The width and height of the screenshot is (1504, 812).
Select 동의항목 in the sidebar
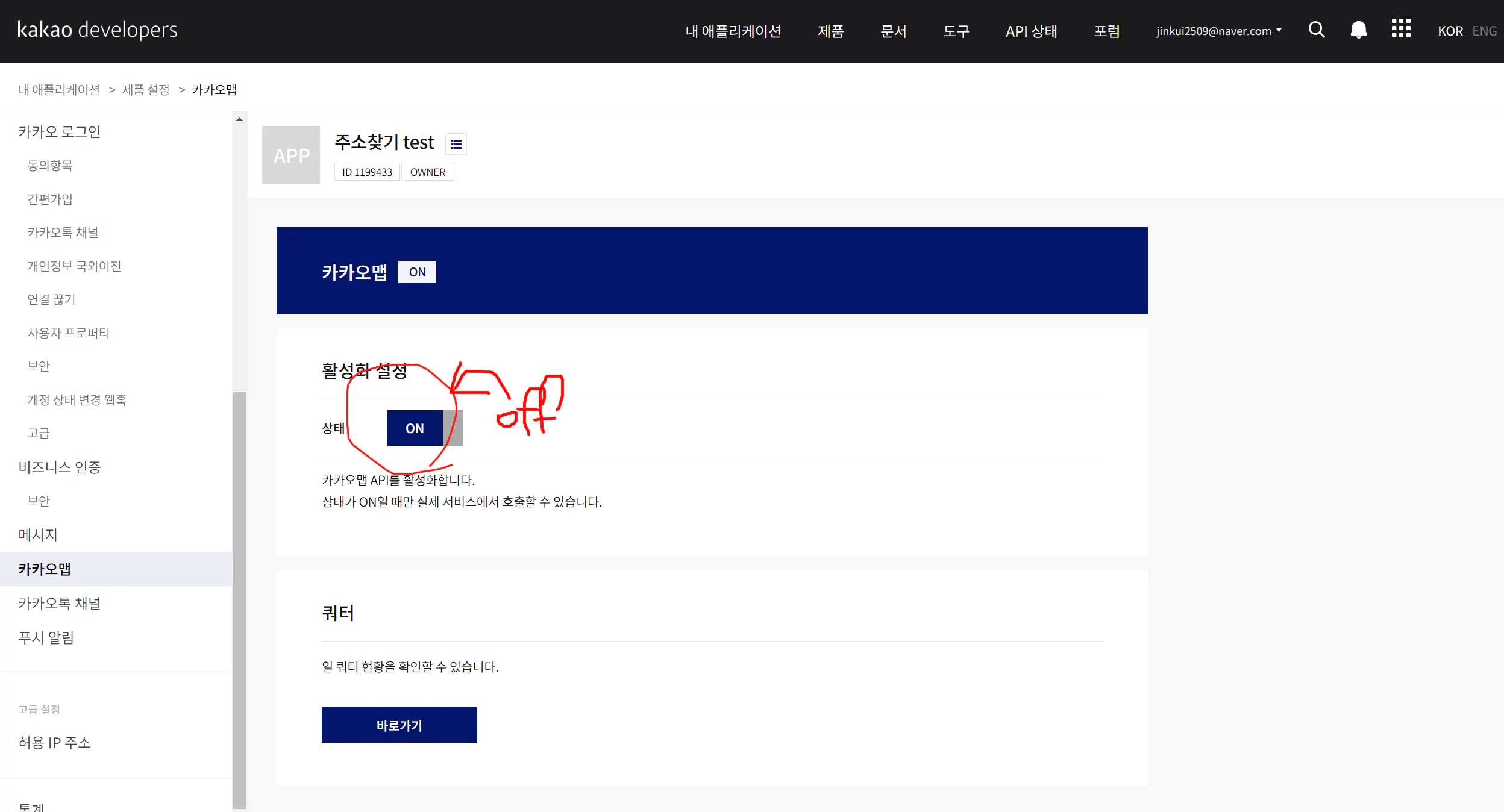(x=50, y=165)
